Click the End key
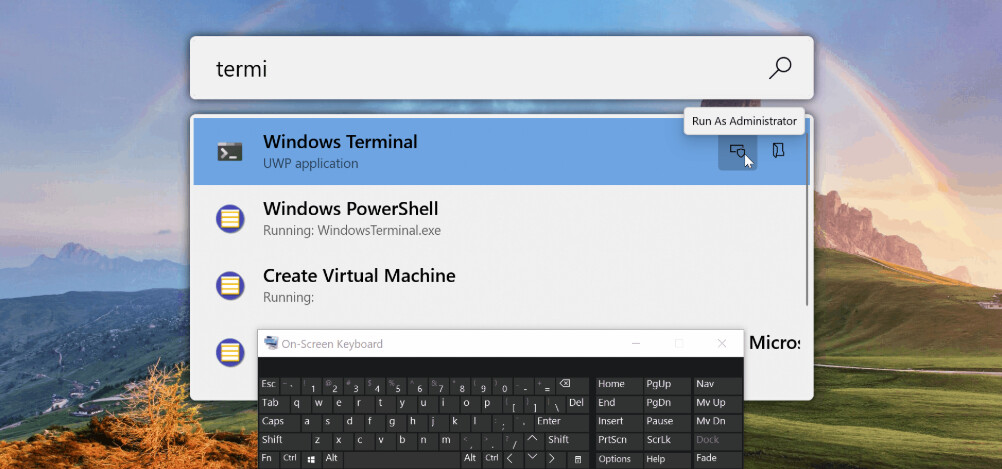1002x469 pixels. tap(619, 404)
